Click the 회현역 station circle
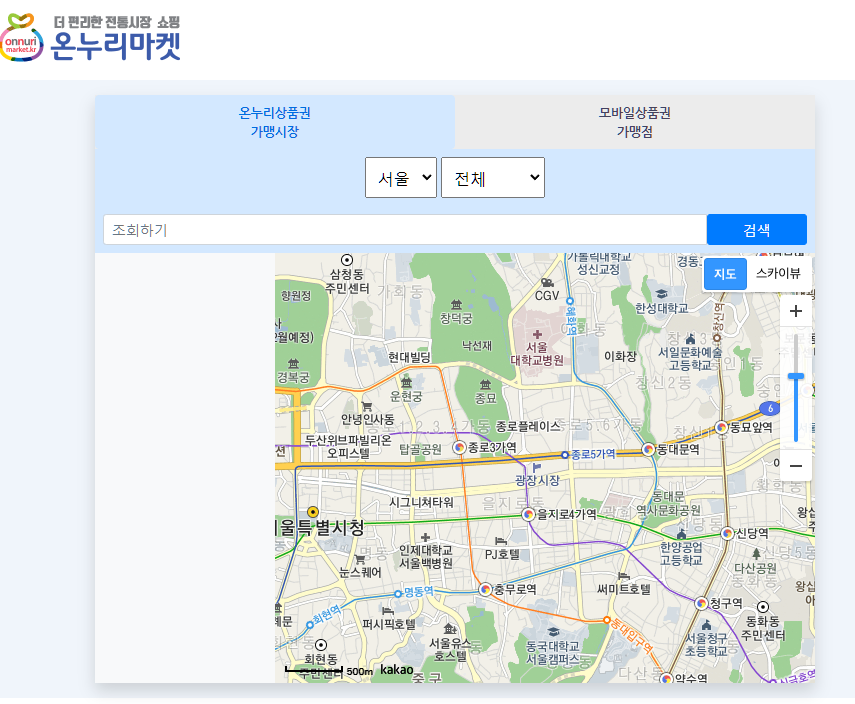This screenshot has height=704, width=855. click(310, 625)
